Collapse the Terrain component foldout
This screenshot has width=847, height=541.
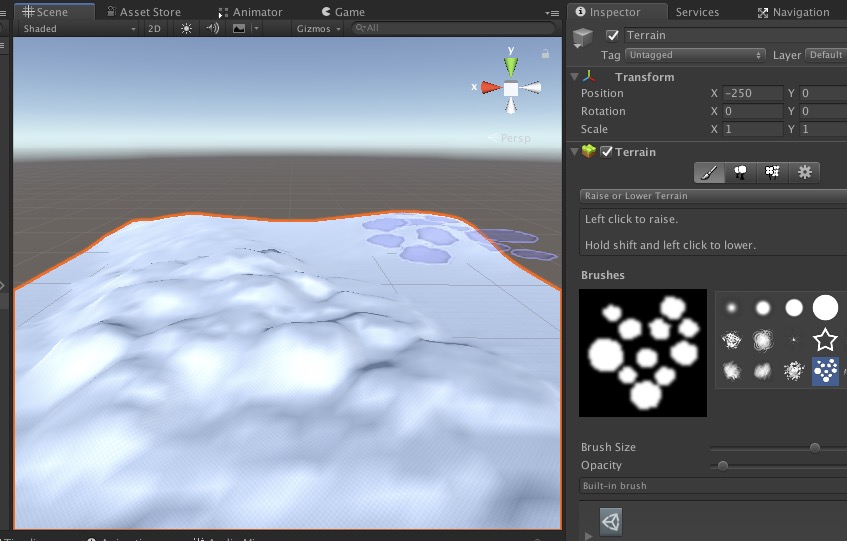[575, 152]
